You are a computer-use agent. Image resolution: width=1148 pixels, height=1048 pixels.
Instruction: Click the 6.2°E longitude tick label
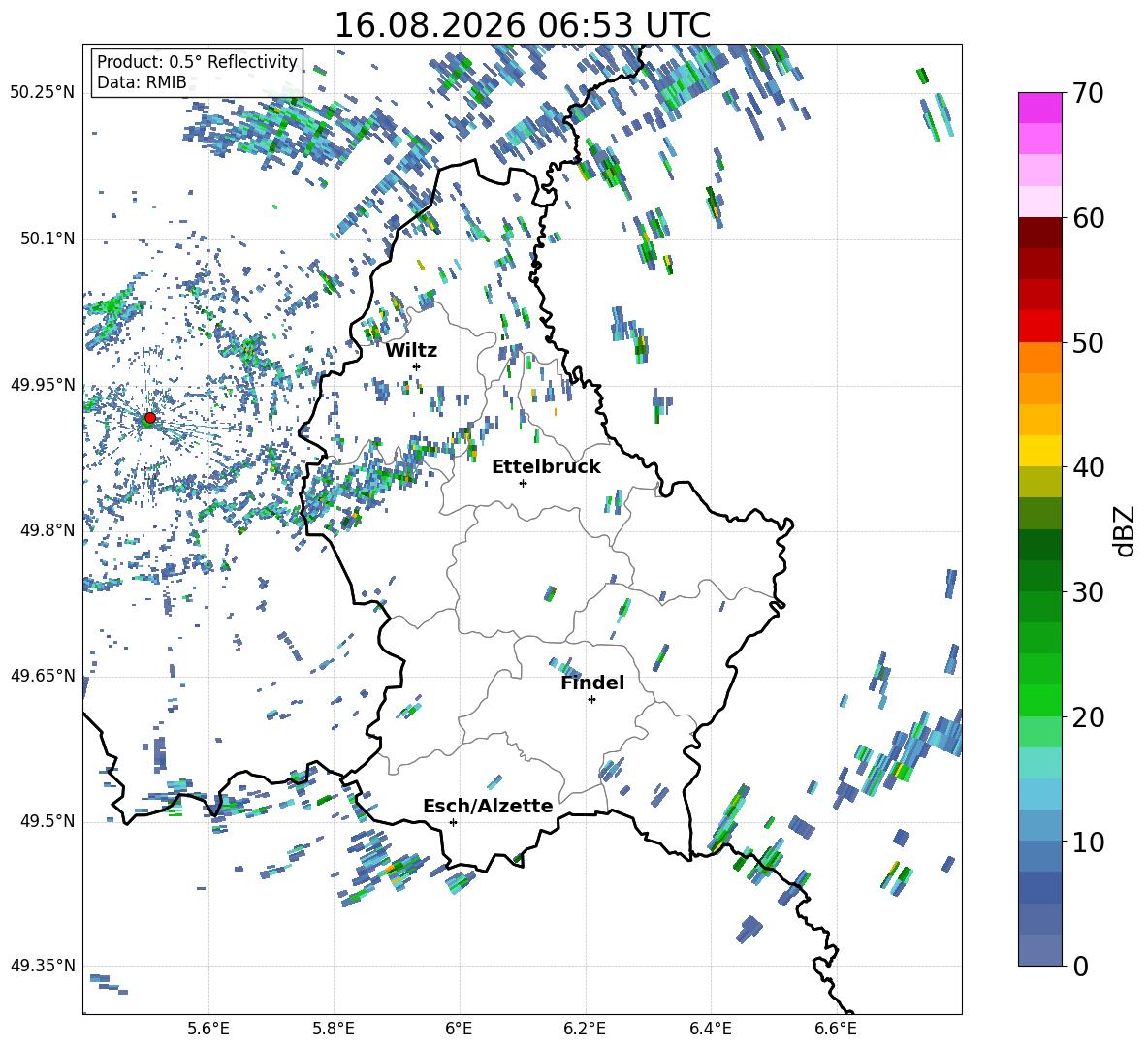coord(585,1029)
